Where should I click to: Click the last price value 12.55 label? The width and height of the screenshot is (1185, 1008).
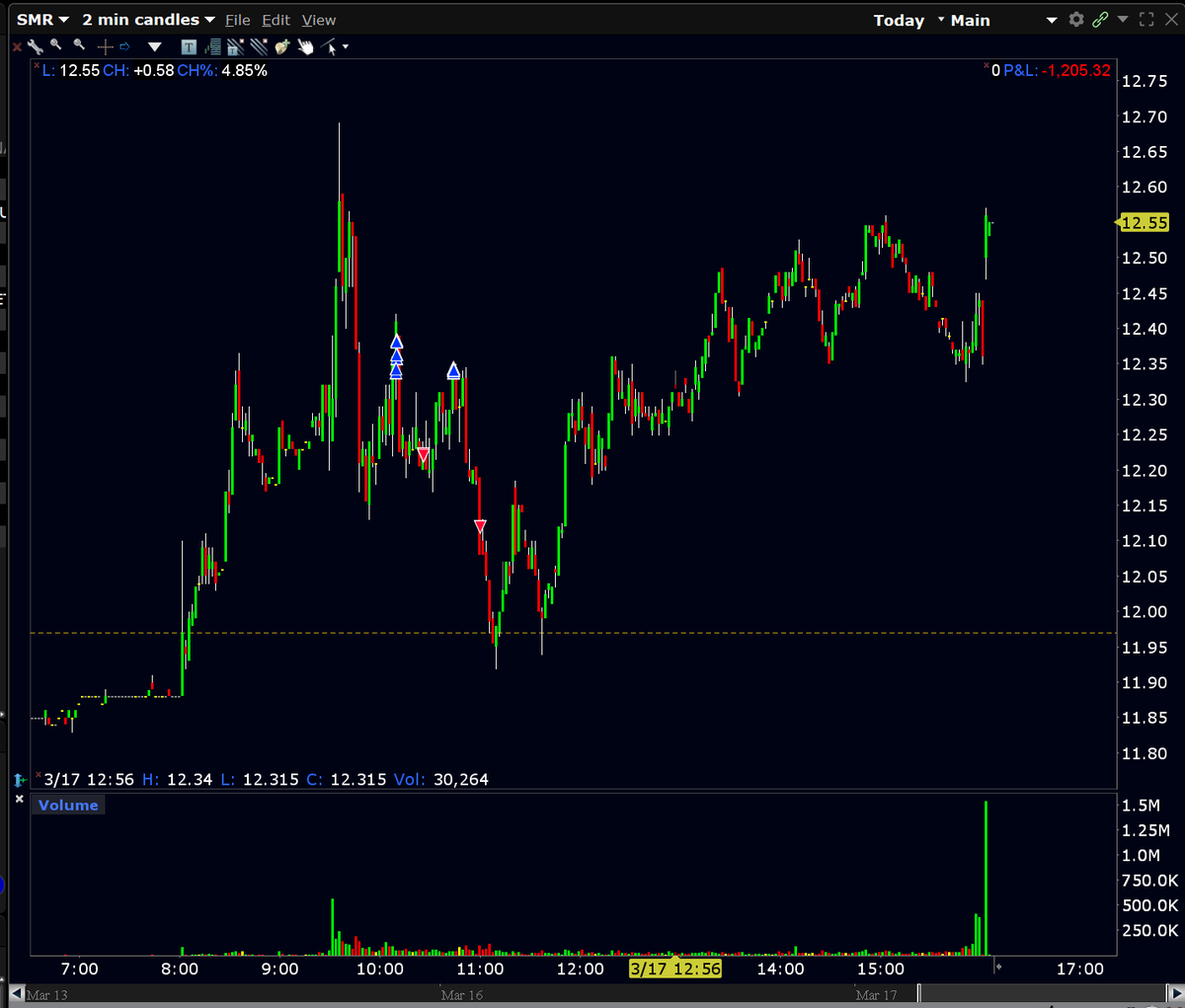coord(79,71)
